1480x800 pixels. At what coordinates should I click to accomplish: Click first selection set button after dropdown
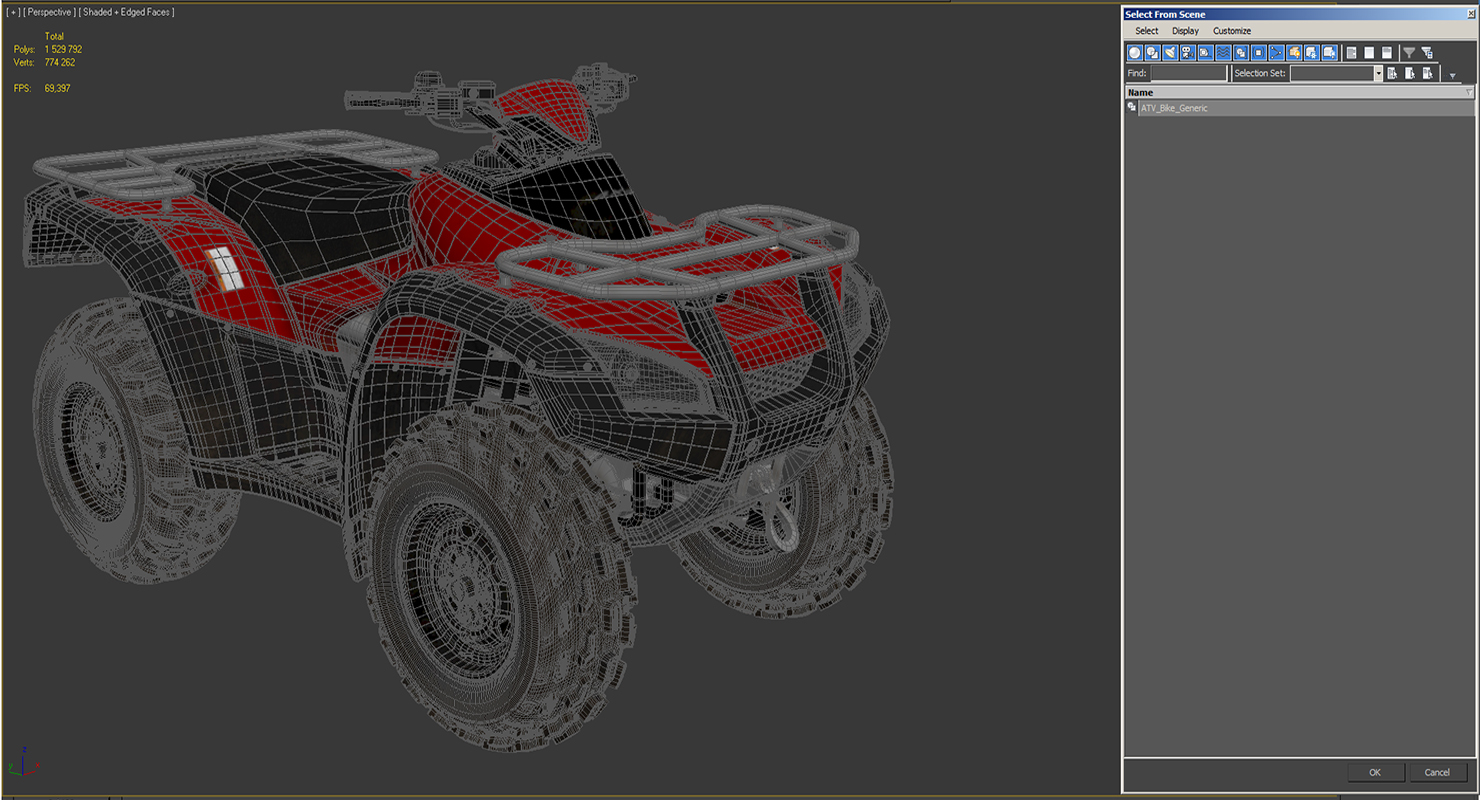point(1392,73)
